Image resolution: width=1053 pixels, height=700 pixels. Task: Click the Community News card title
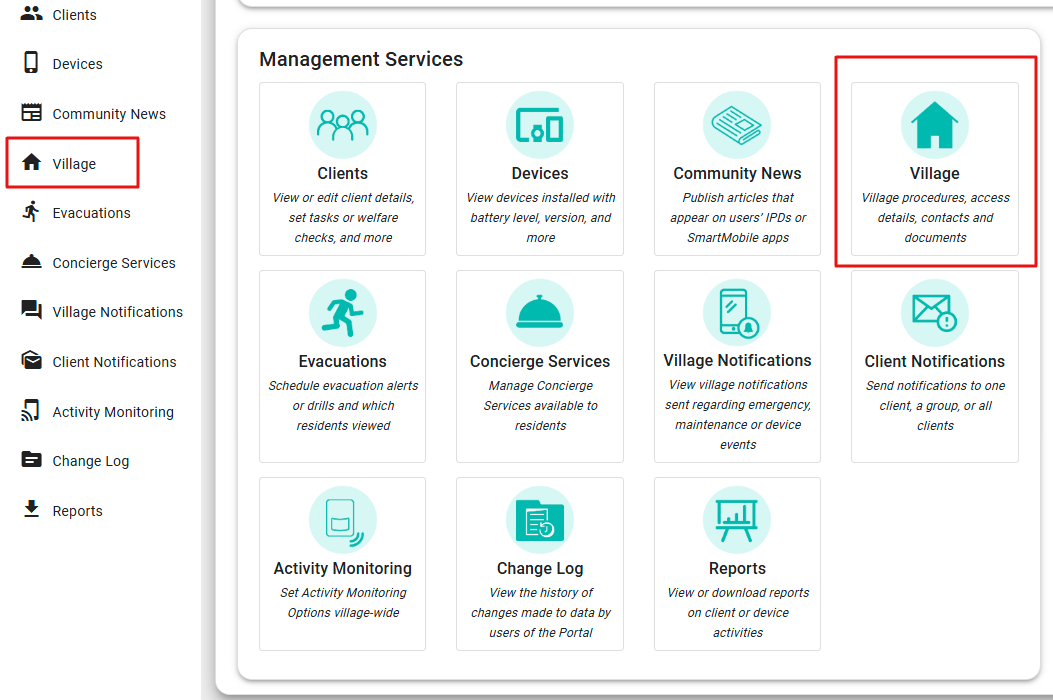(737, 173)
